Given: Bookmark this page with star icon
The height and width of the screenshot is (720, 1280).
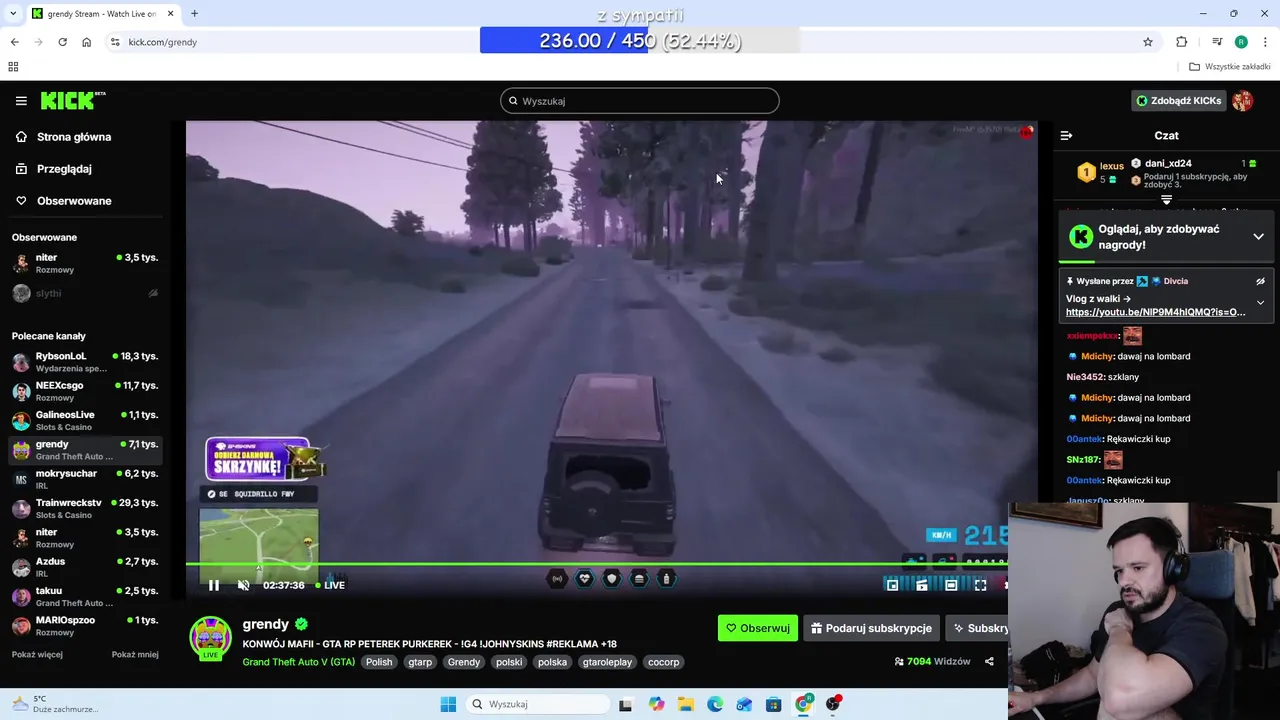Looking at the screenshot, I should point(1148,42).
